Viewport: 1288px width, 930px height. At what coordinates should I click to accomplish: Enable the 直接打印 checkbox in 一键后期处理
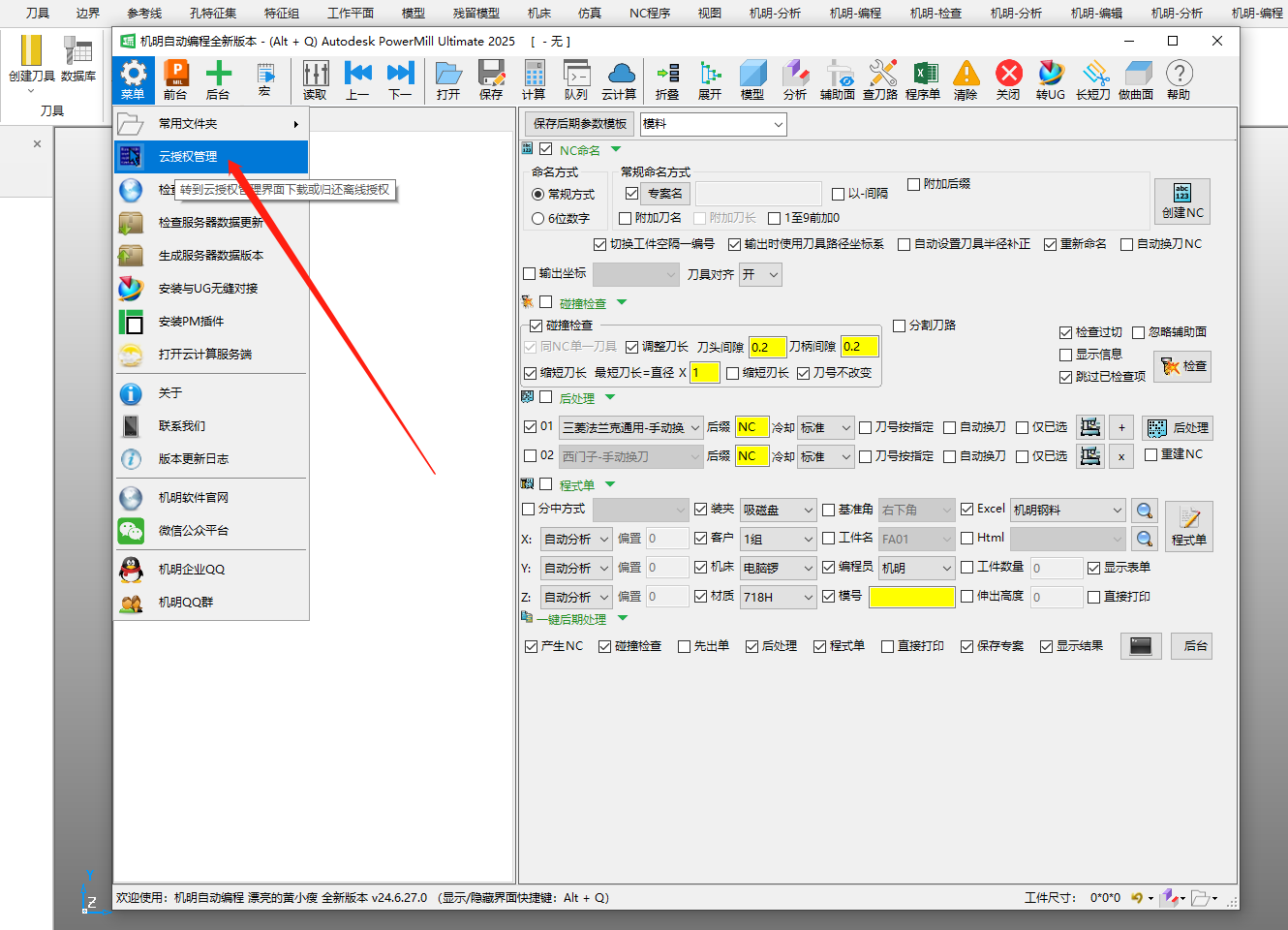point(887,646)
